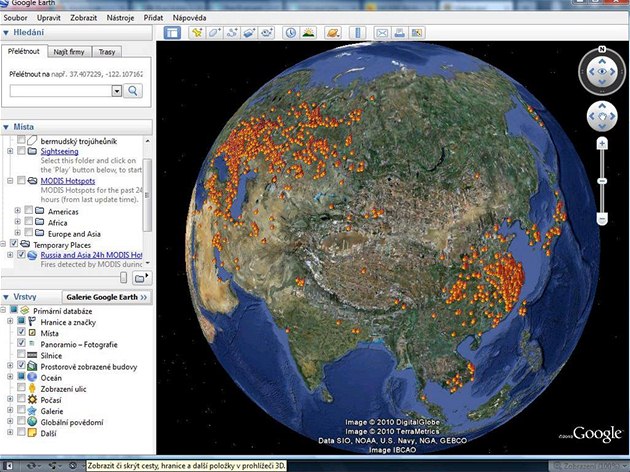This screenshot has width=630, height=472.
Task: Click the Zobrazení ulic pegman icon
Action: click(x=32, y=388)
